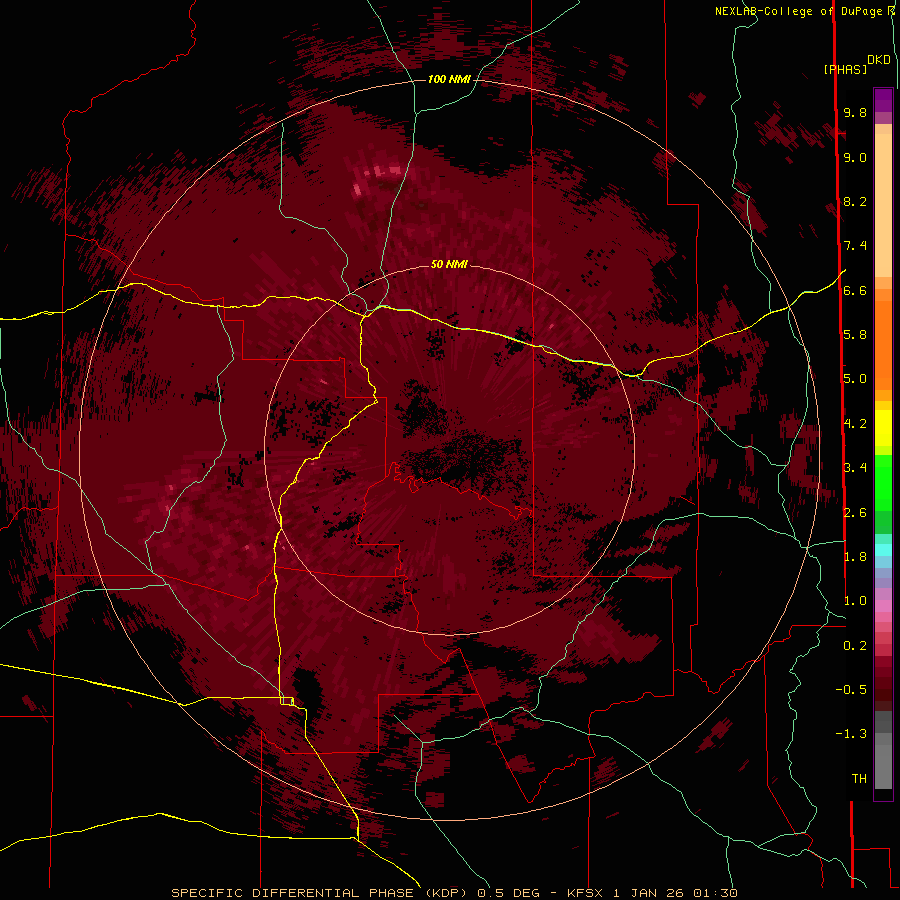Image resolution: width=900 pixels, height=900 pixels.
Task: Click the -1.3 value on the scale
Action: tap(851, 734)
